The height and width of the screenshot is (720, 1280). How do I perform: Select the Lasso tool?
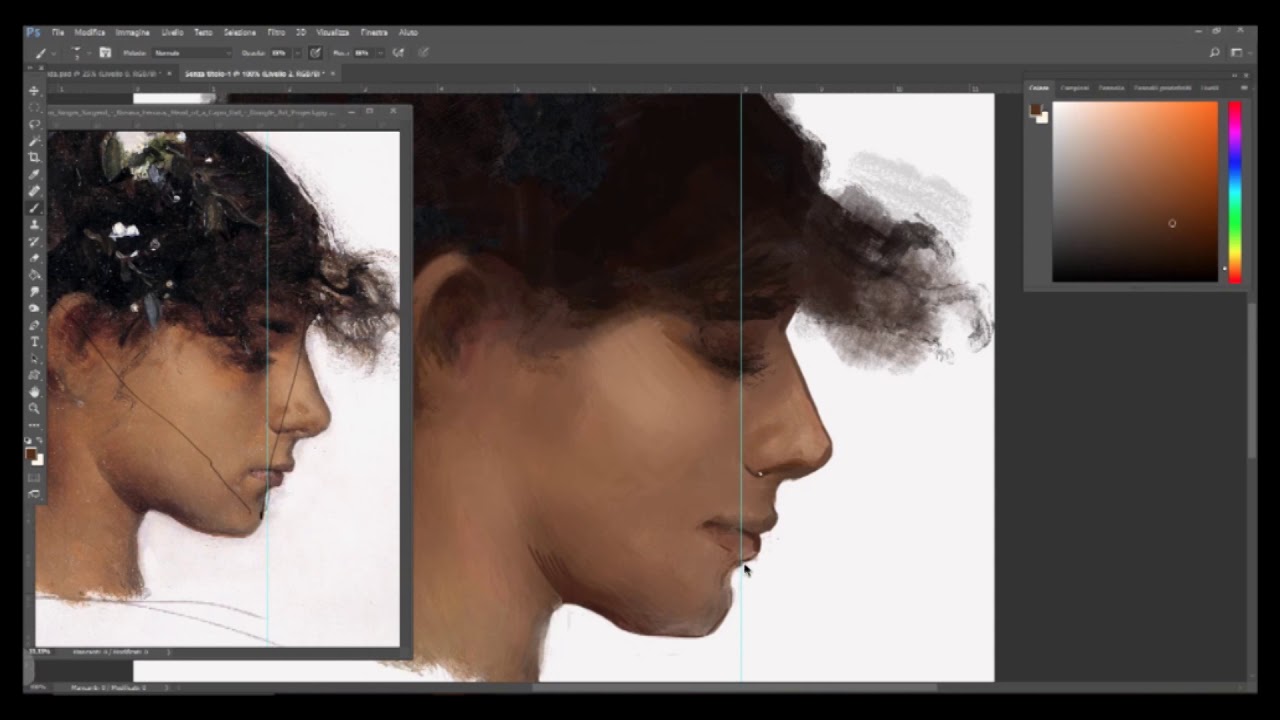pyautogui.click(x=34, y=124)
